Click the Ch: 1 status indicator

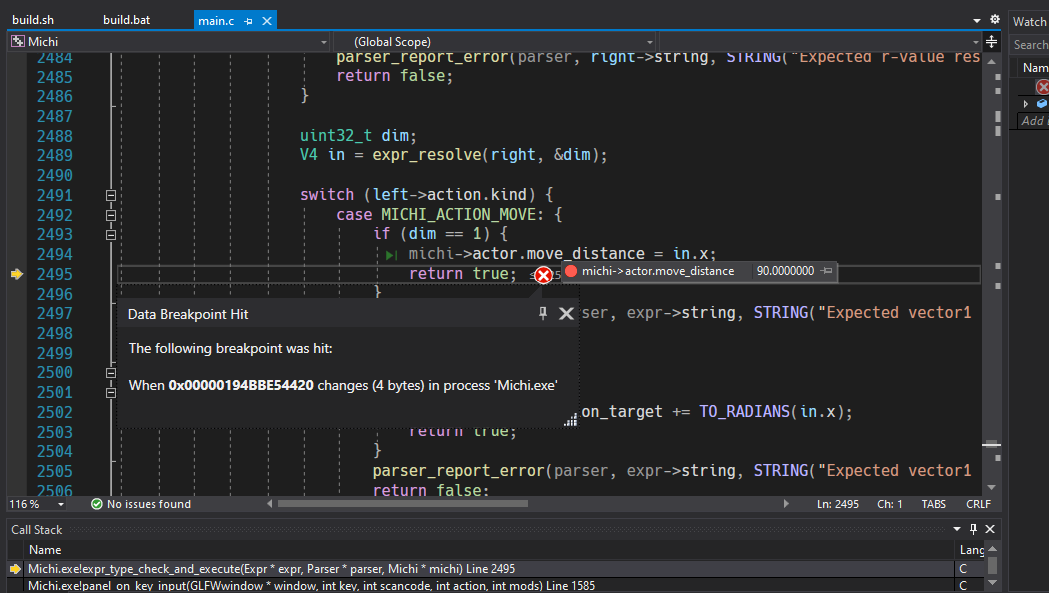(x=890, y=504)
